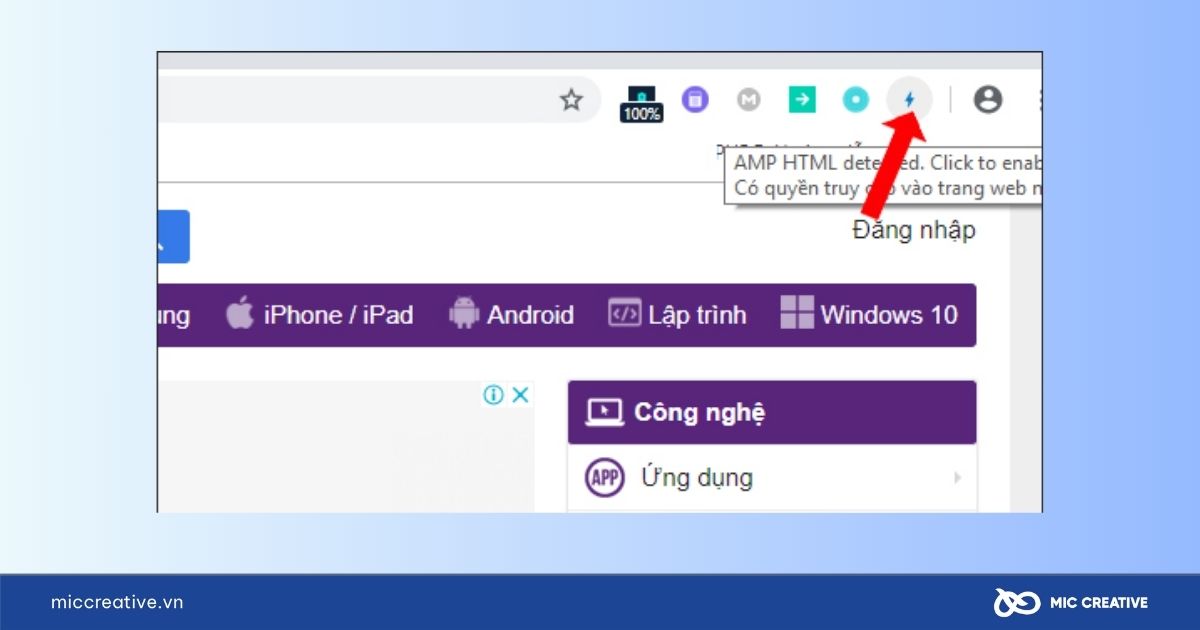Image resolution: width=1200 pixels, height=630 pixels.
Task: Click the Đăng nhập login link
Action: [914, 230]
